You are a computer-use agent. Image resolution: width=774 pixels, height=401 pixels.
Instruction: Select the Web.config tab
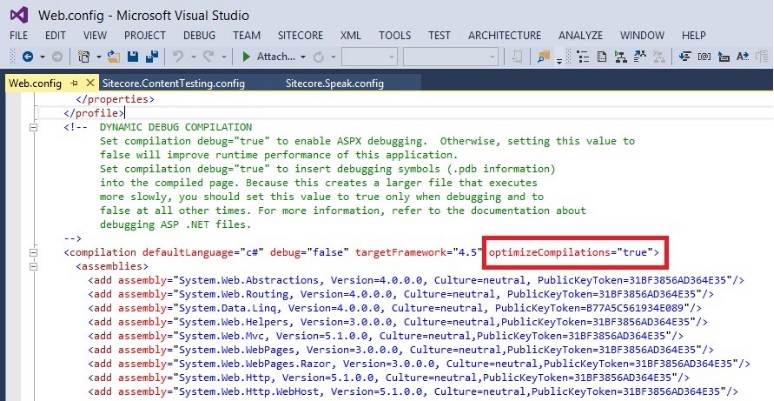tap(36, 83)
